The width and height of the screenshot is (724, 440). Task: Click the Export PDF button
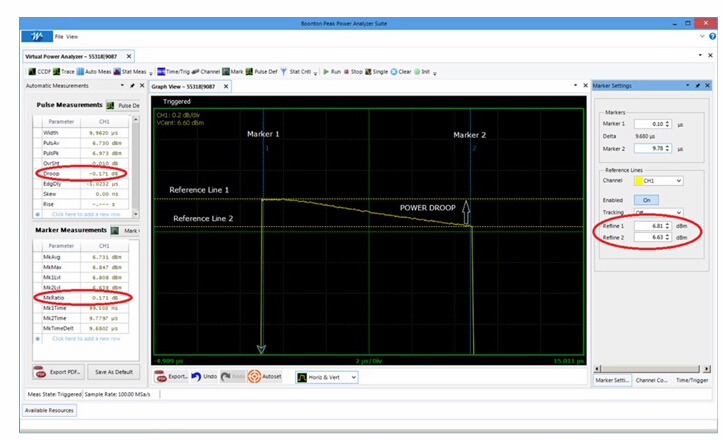58,373
